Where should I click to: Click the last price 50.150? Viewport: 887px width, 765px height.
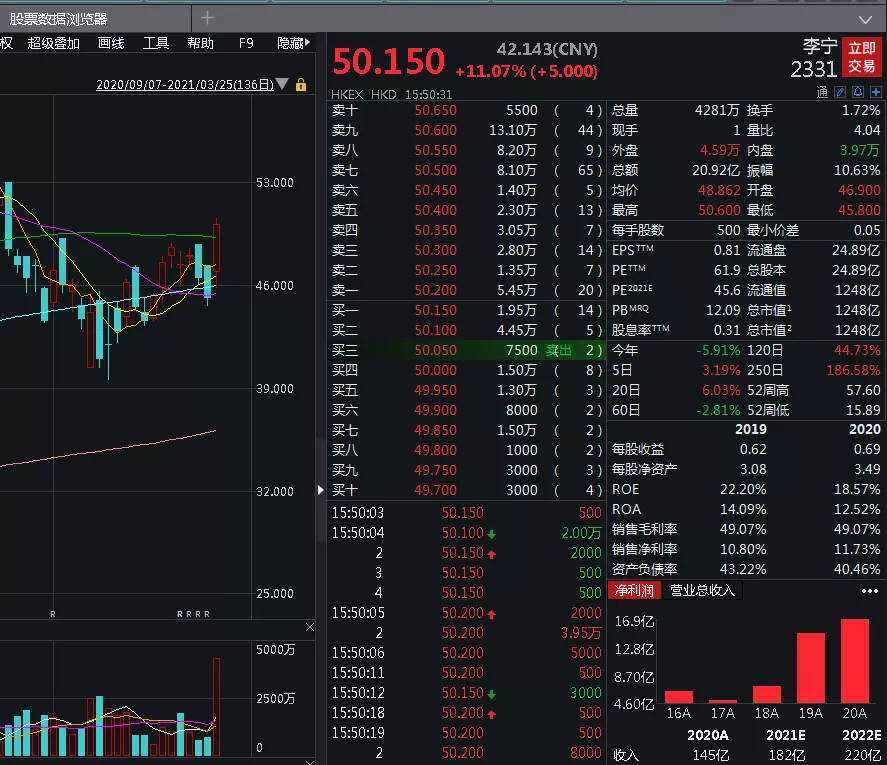click(389, 61)
